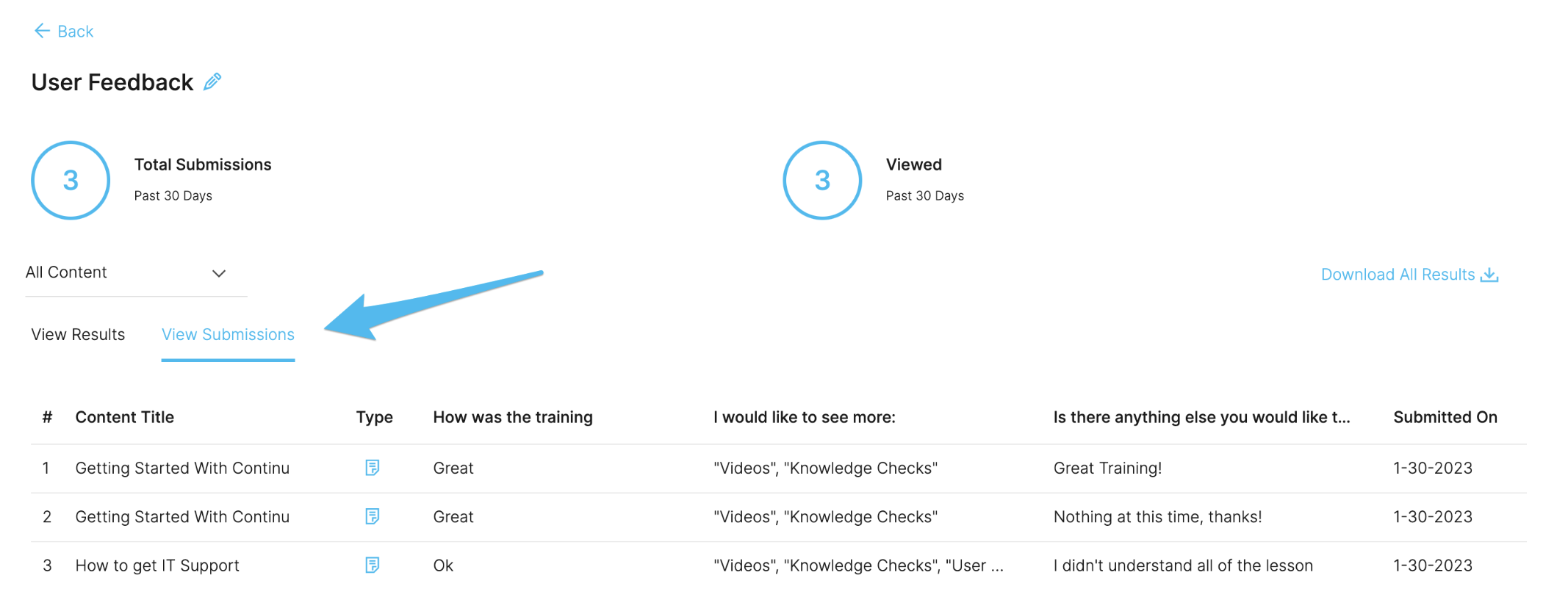Click type icon for How to get IT Support

coord(373,565)
